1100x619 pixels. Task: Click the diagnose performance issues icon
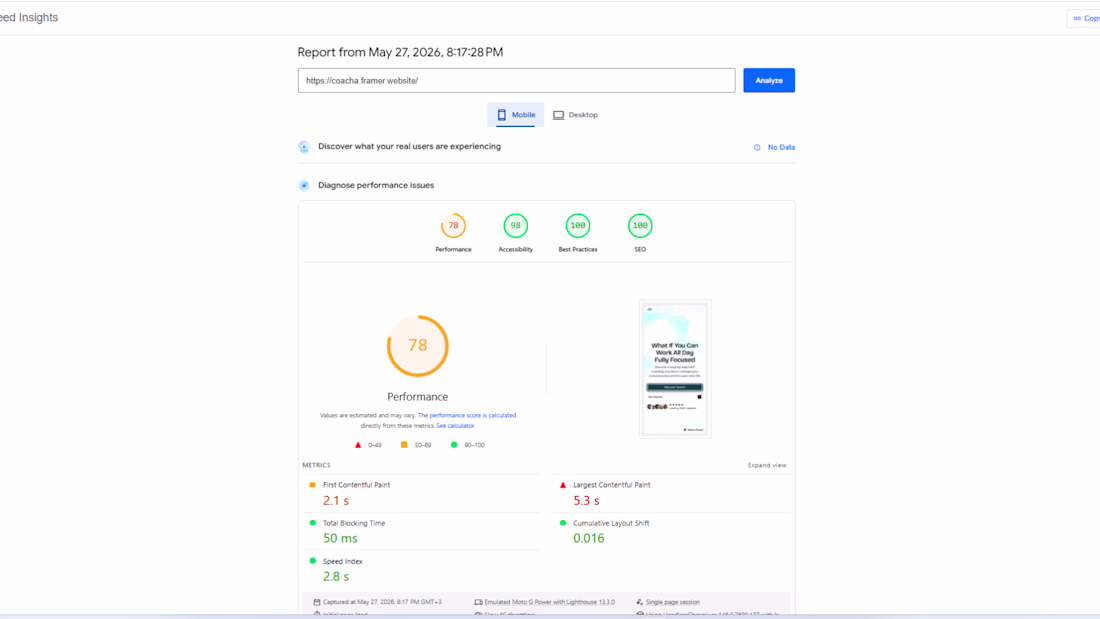tap(304, 185)
